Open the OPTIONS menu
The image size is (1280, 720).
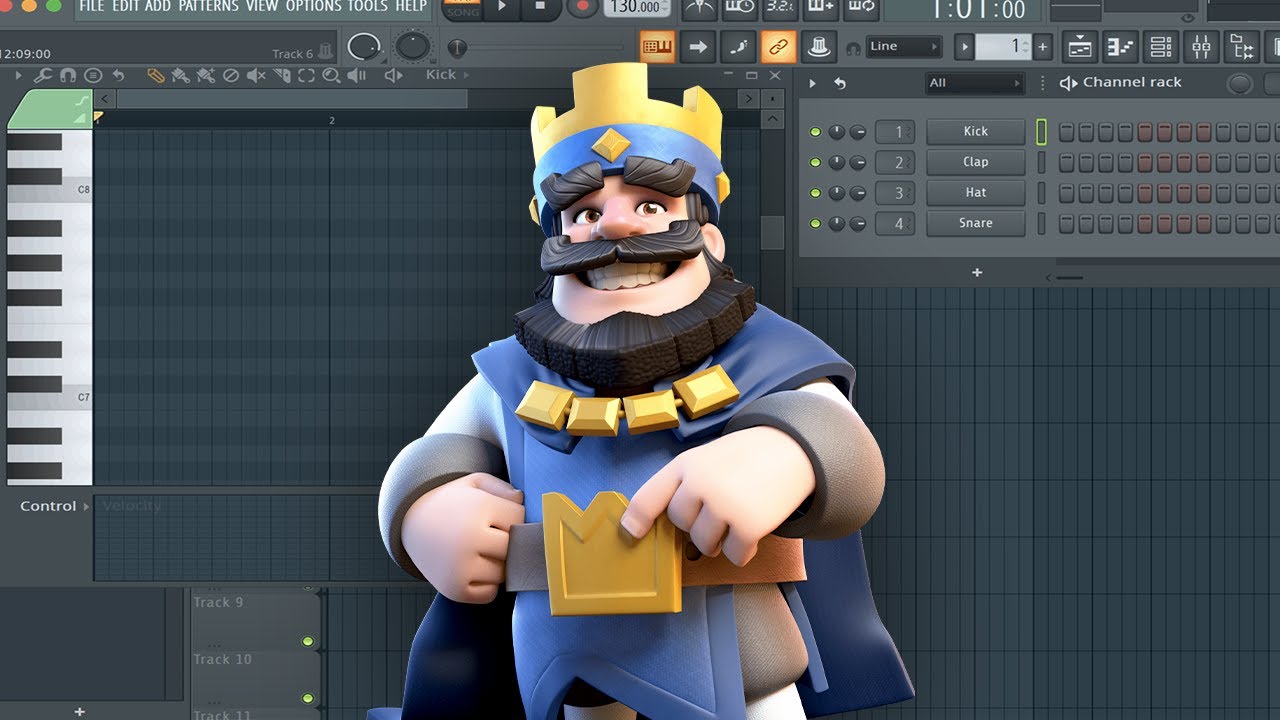[x=313, y=6]
